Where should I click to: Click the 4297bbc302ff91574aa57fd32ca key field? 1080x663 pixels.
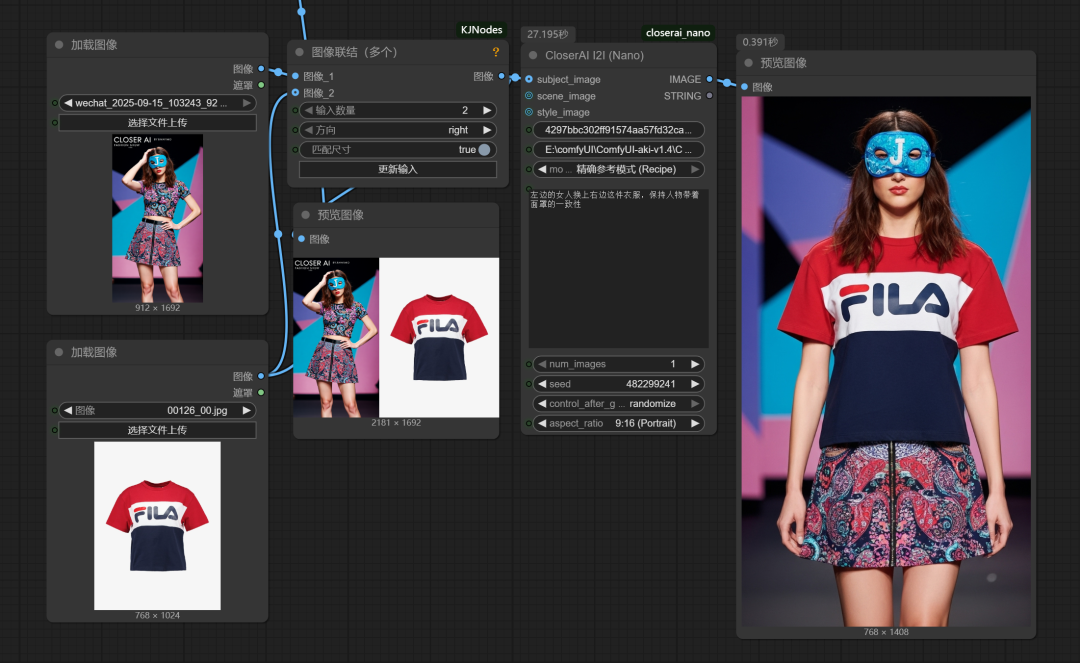click(x=619, y=130)
